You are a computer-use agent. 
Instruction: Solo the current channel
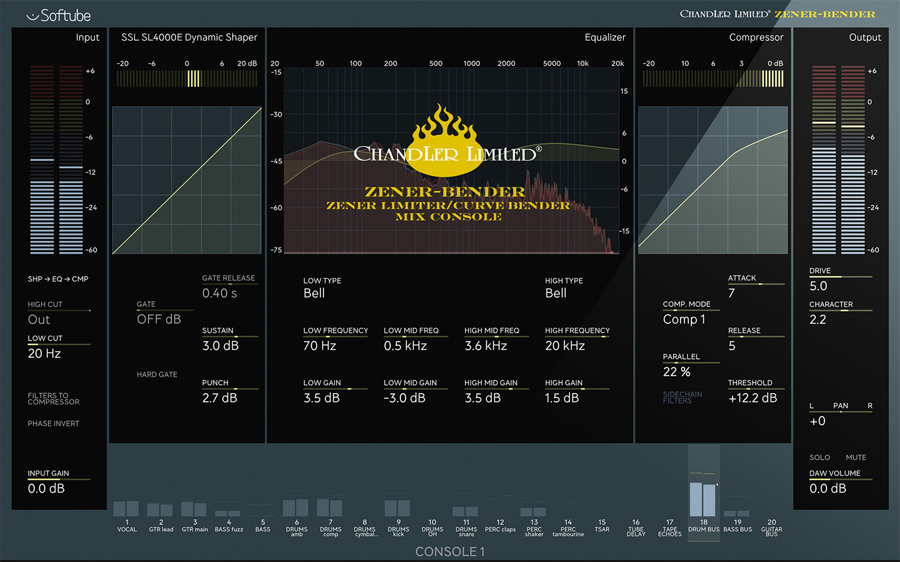[x=819, y=458]
